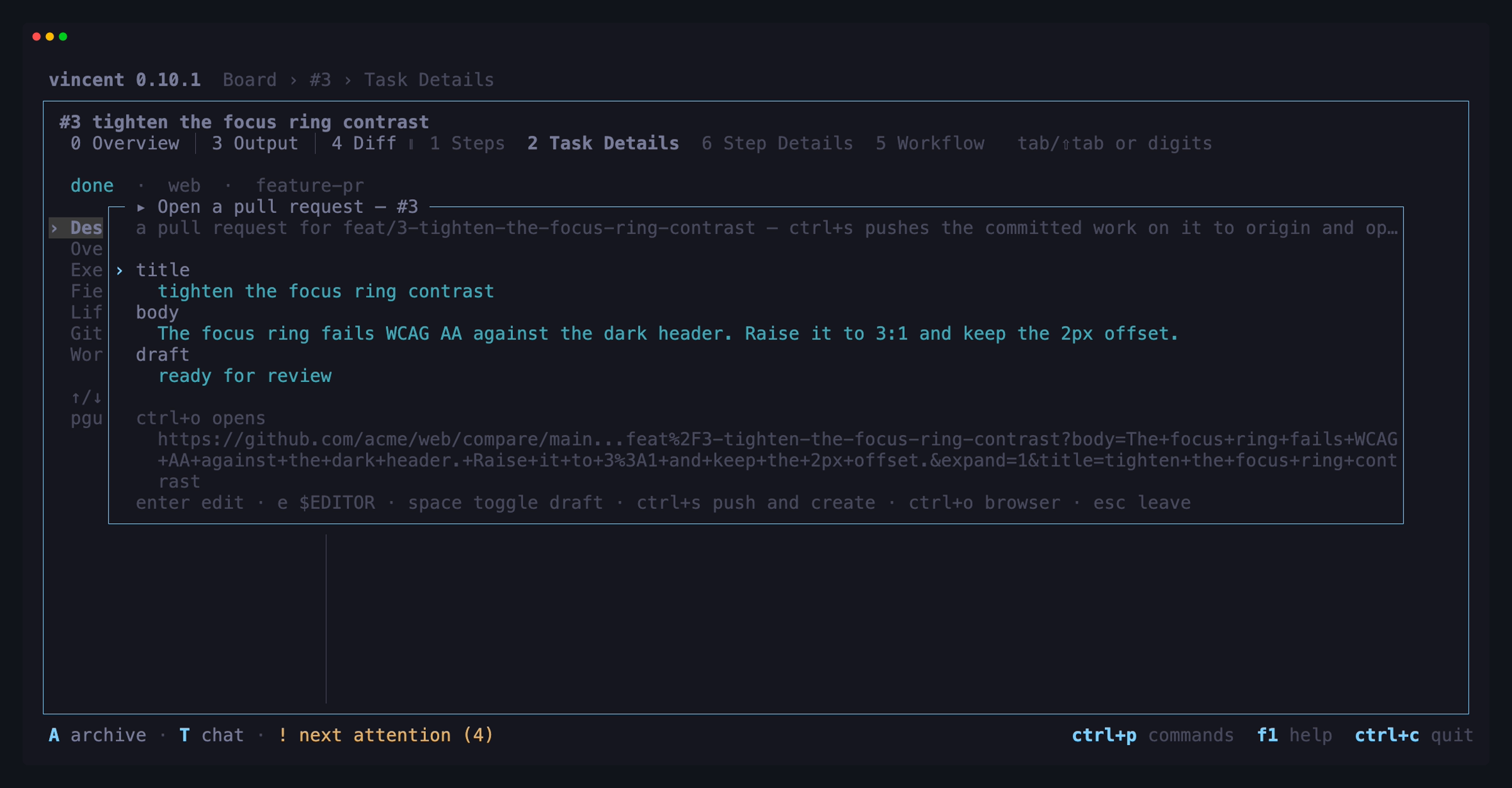Click the pull request description line
This screenshot has width=1512, height=788.
[767, 228]
